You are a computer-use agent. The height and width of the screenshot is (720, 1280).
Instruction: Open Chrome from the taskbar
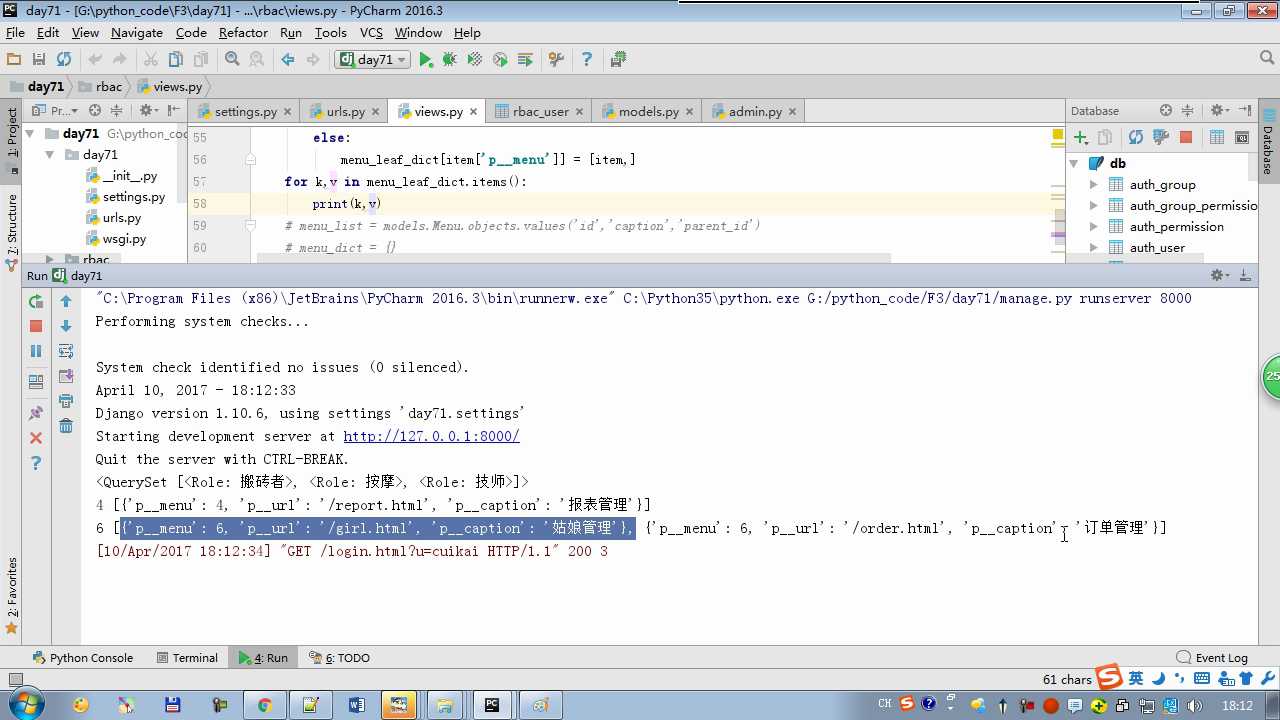pyautogui.click(x=264, y=705)
